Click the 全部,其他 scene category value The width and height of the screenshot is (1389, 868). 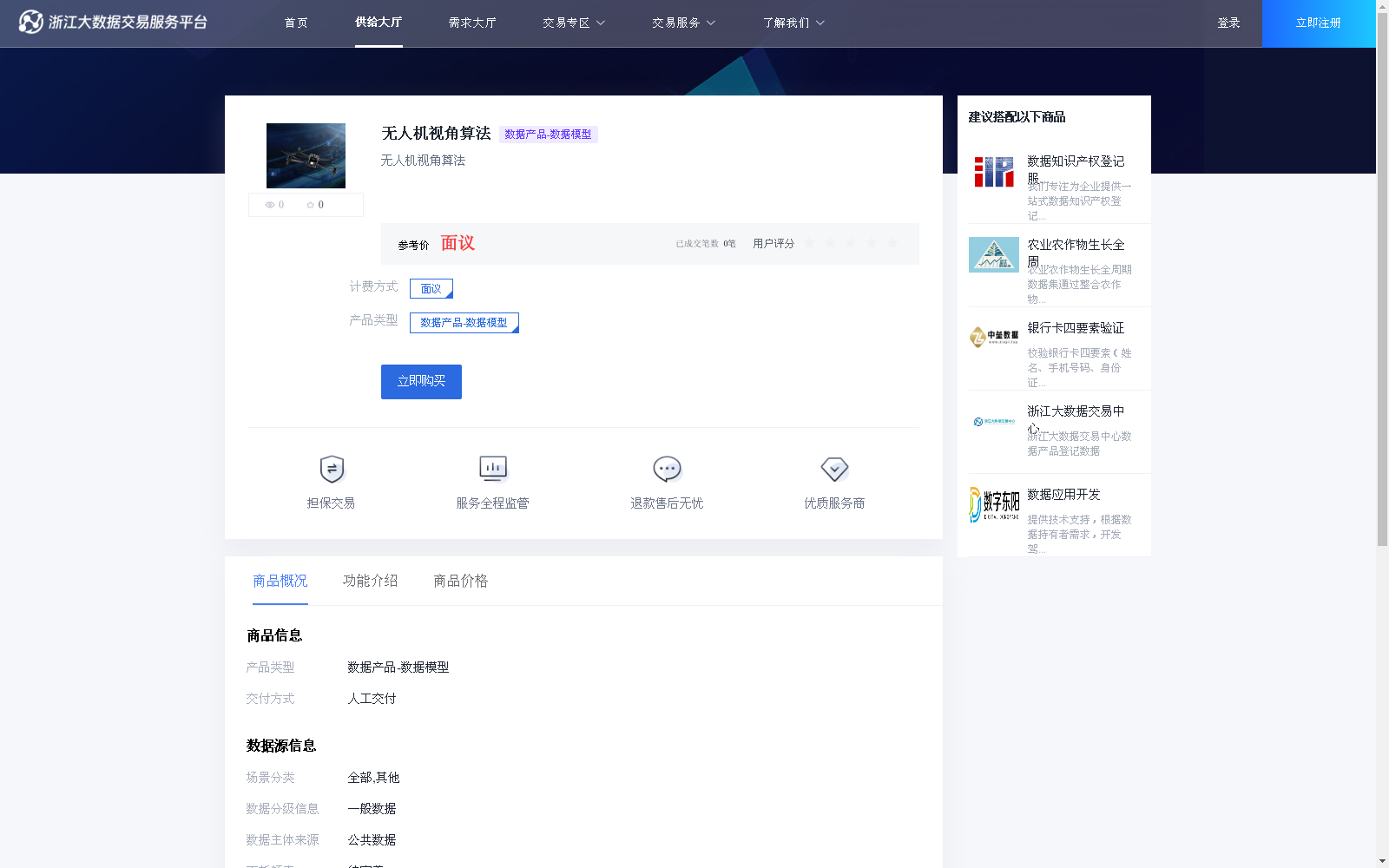tap(374, 778)
